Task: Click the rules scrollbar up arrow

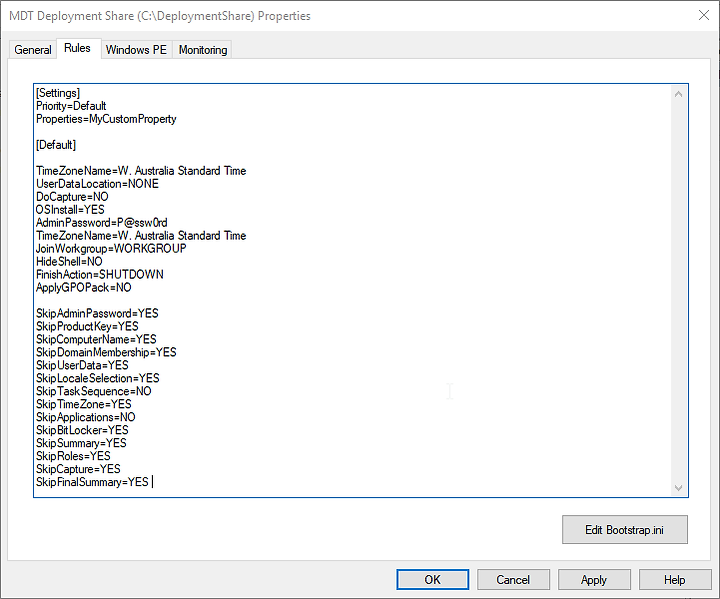Action: [x=678, y=94]
